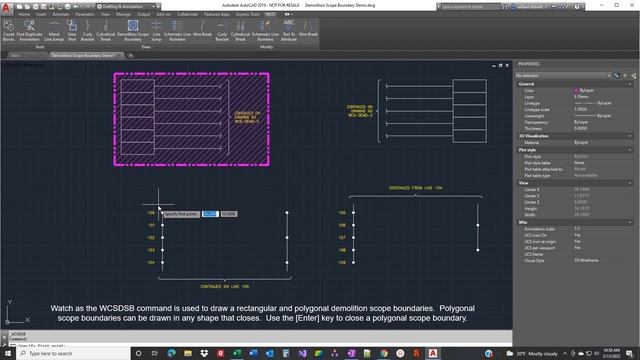Viewport: 640px width, 360px height.
Task: Click the New drawing quick access icon
Action: coord(20,7)
